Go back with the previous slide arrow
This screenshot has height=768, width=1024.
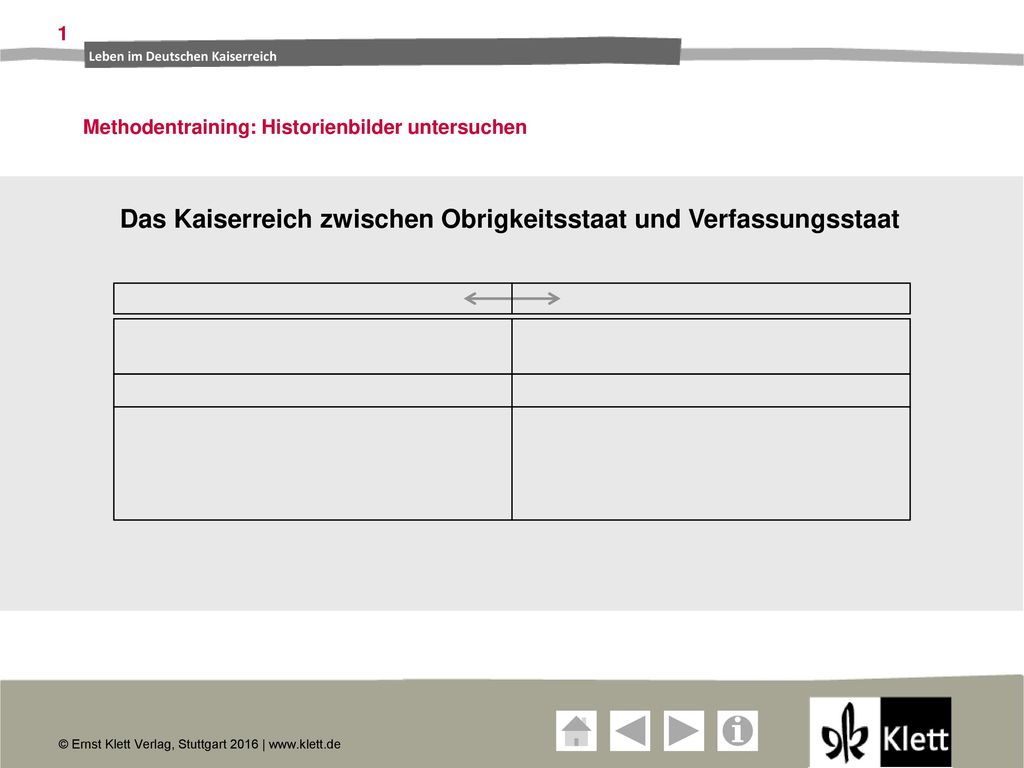[630, 731]
